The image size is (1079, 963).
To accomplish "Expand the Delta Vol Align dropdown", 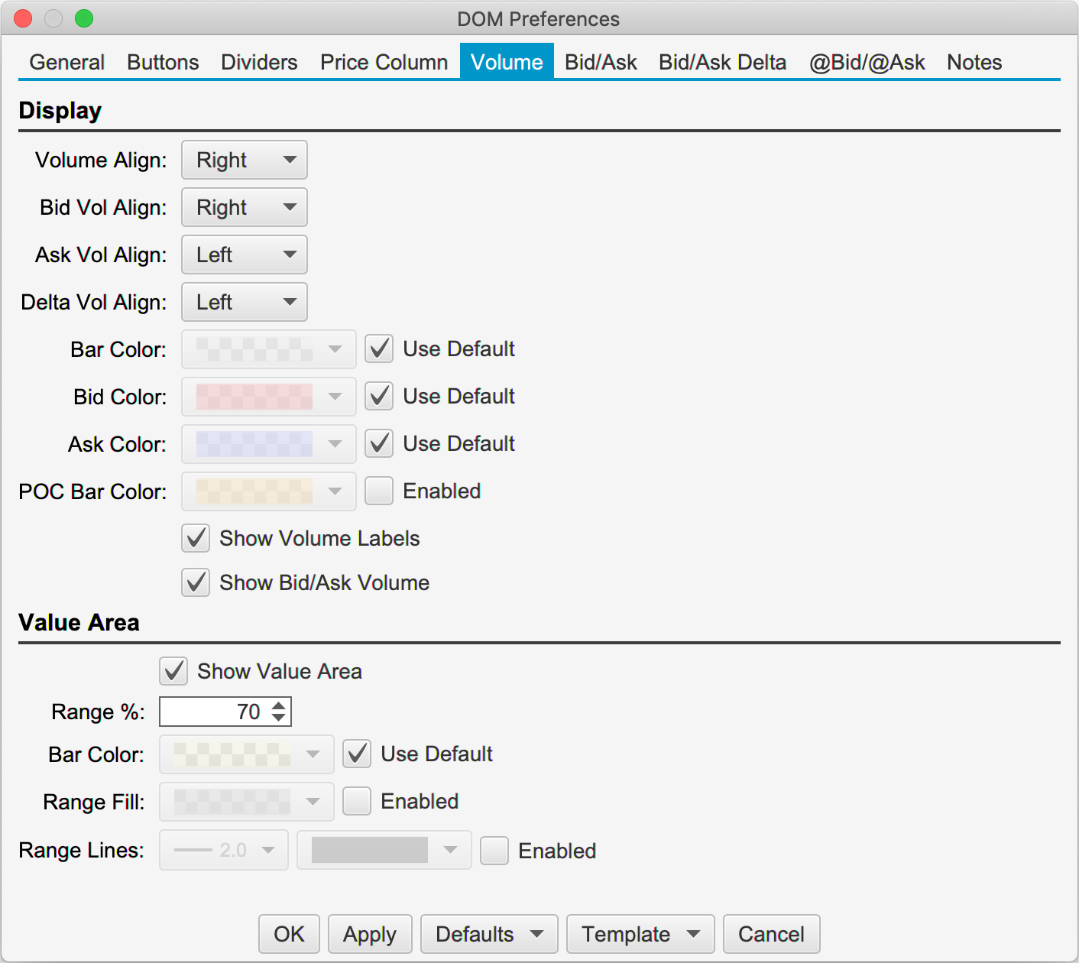I will click(x=244, y=302).
